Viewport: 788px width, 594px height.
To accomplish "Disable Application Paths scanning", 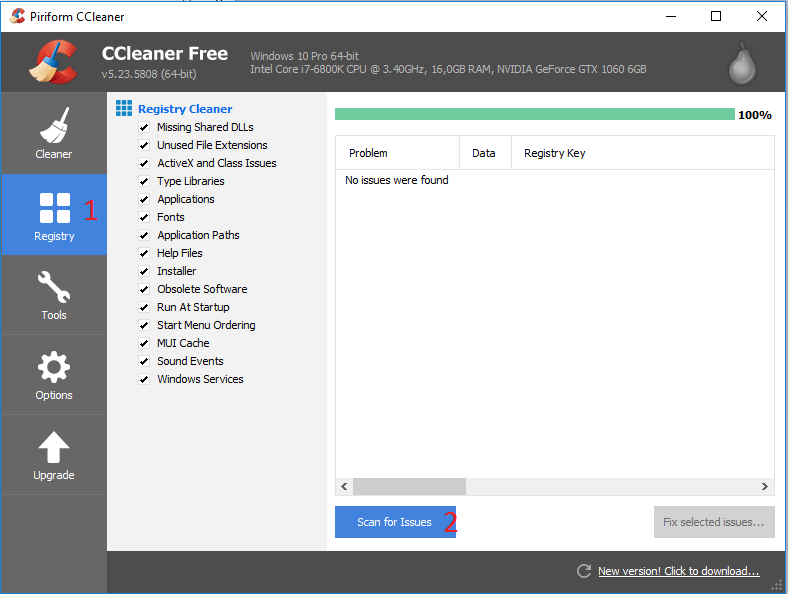I will 144,235.
